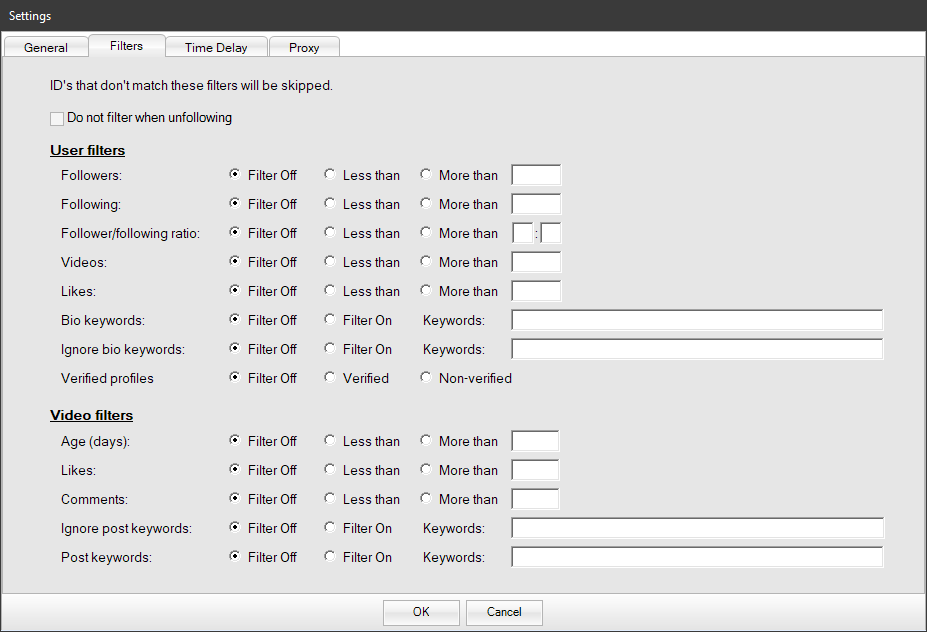Enable 'Do not filter when unfollowing' checkbox
Screen dimensions: 927x632
click(57, 118)
